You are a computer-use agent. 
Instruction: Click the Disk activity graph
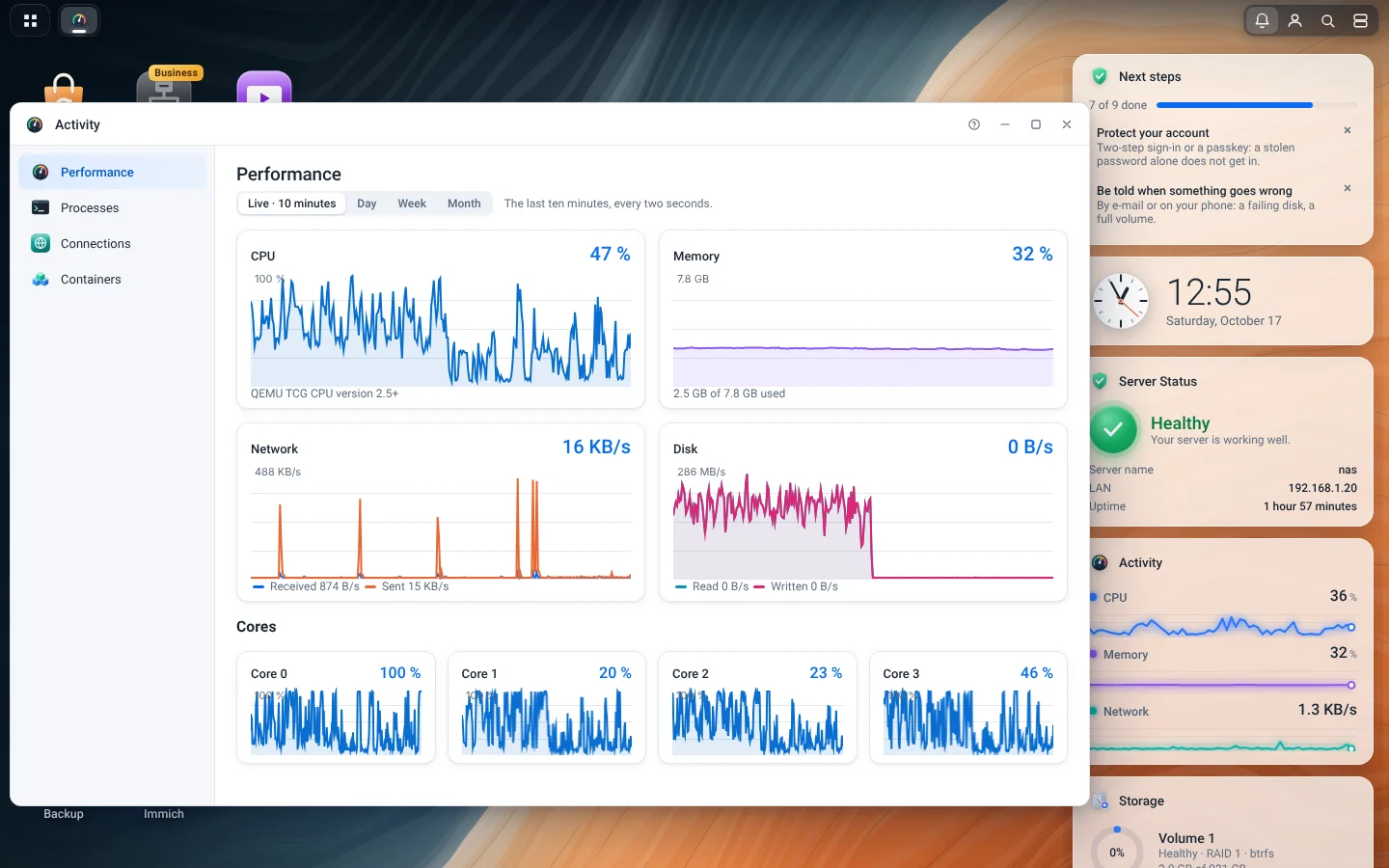(863, 524)
